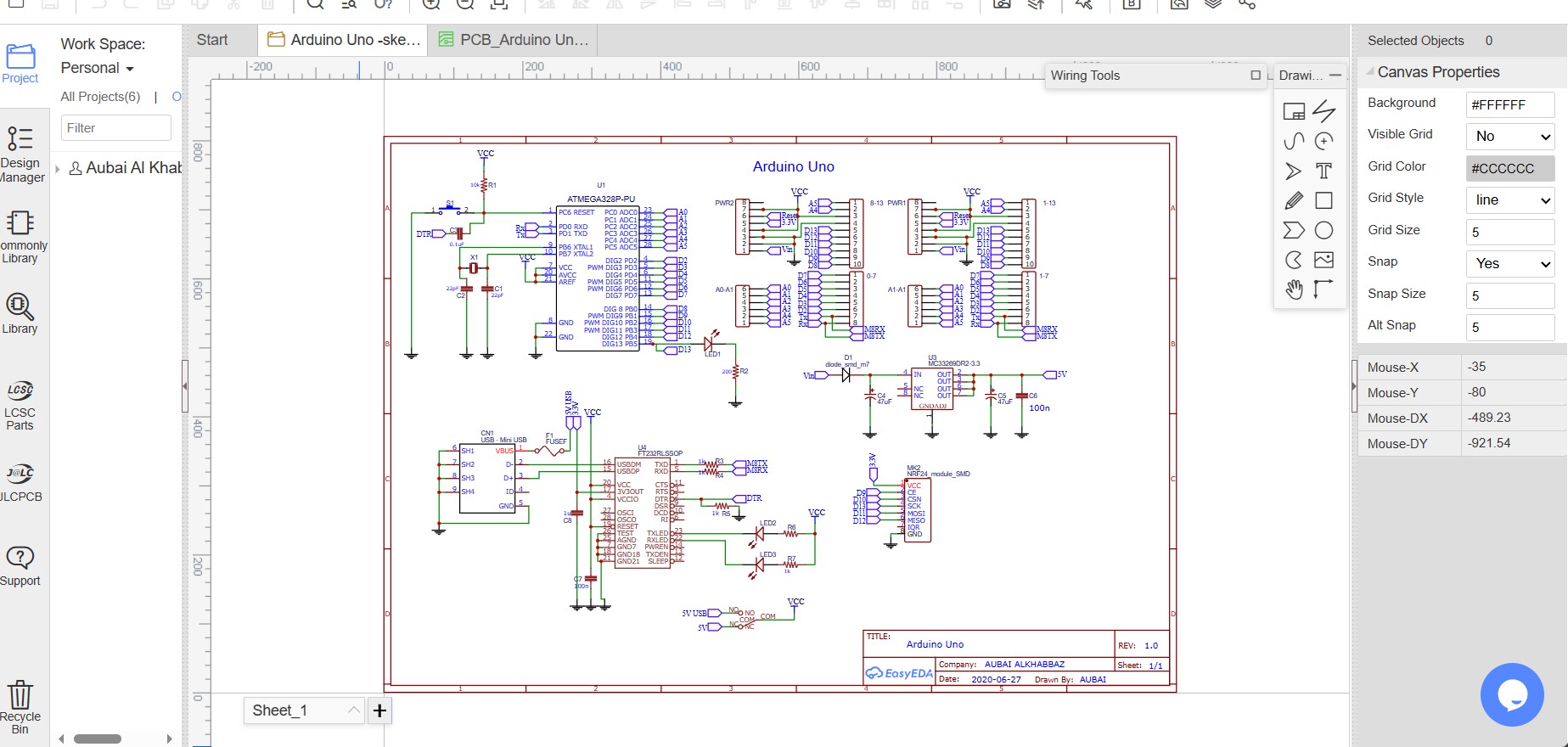This screenshot has width=1568, height=747.
Task: Click the project Filter input field
Action: (x=116, y=128)
